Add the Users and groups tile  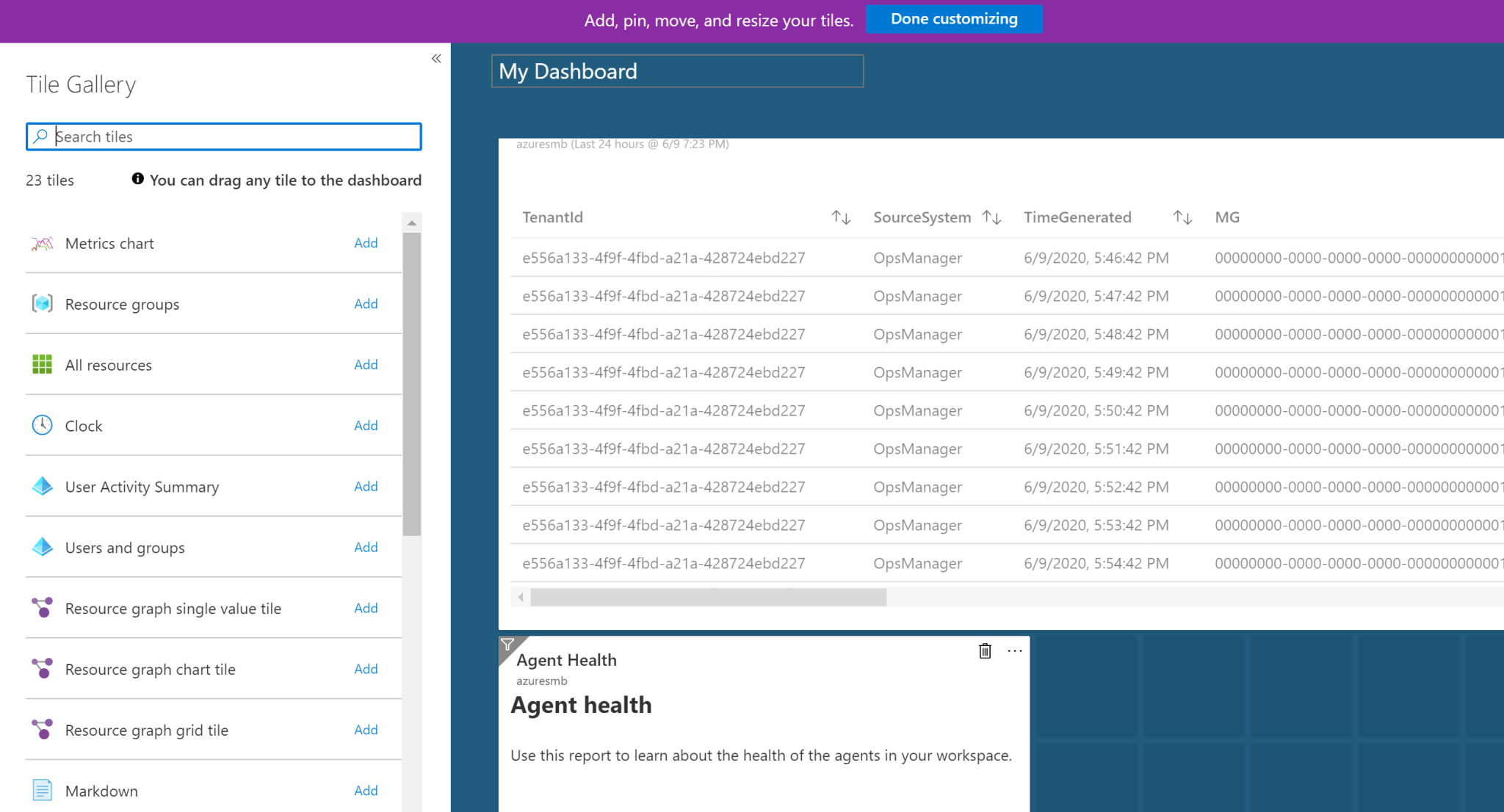tap(366, 547)
